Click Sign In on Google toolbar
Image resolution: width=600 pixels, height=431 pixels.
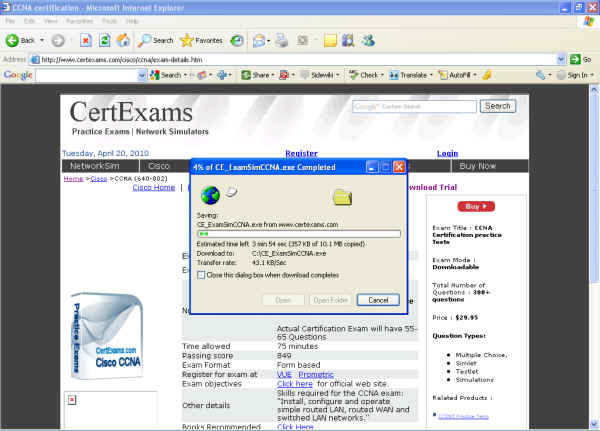coord(572,75)
